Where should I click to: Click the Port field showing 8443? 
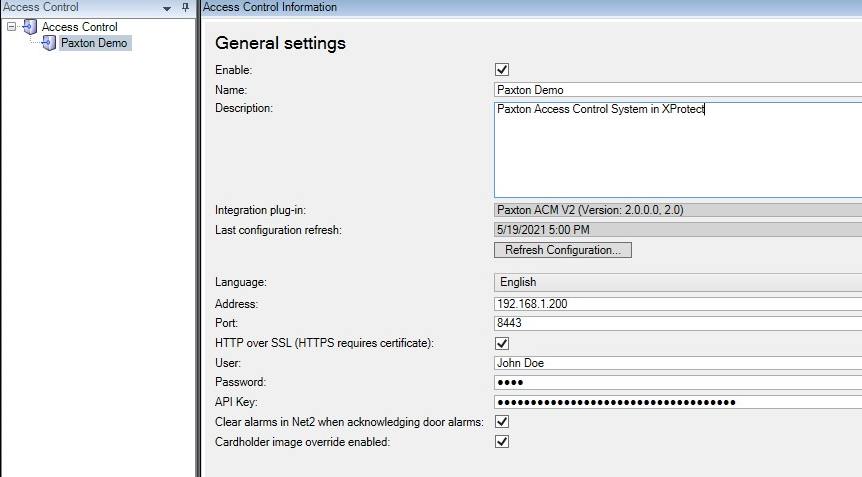coord(678,323)
